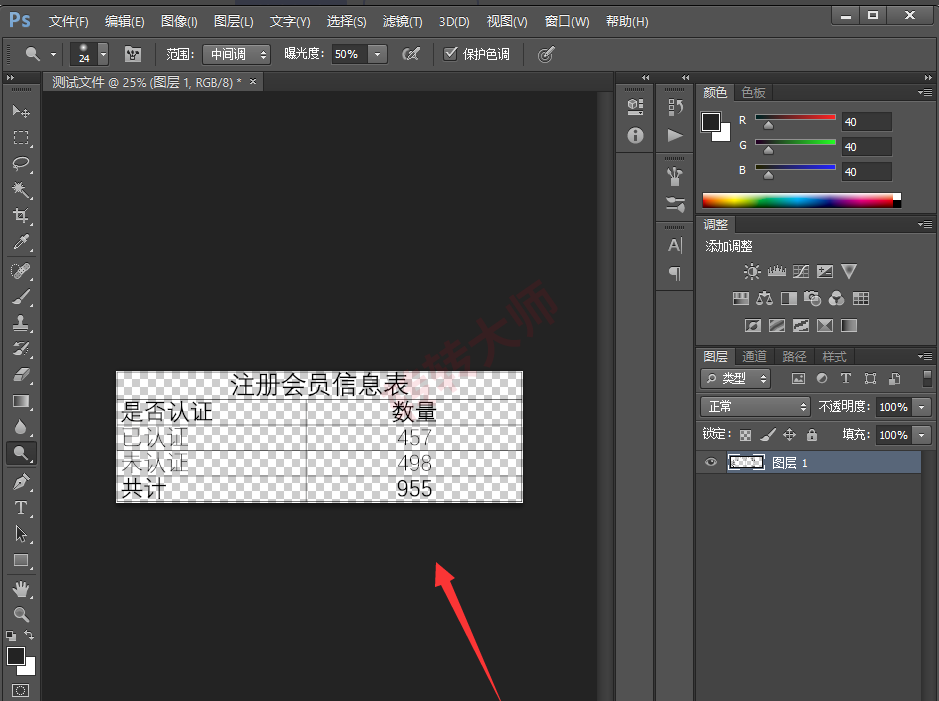Screen dimensions: 939x701
Task: Hide 图层 1 using eye icon
Action: pyautogui.click(x=711, y=462)
